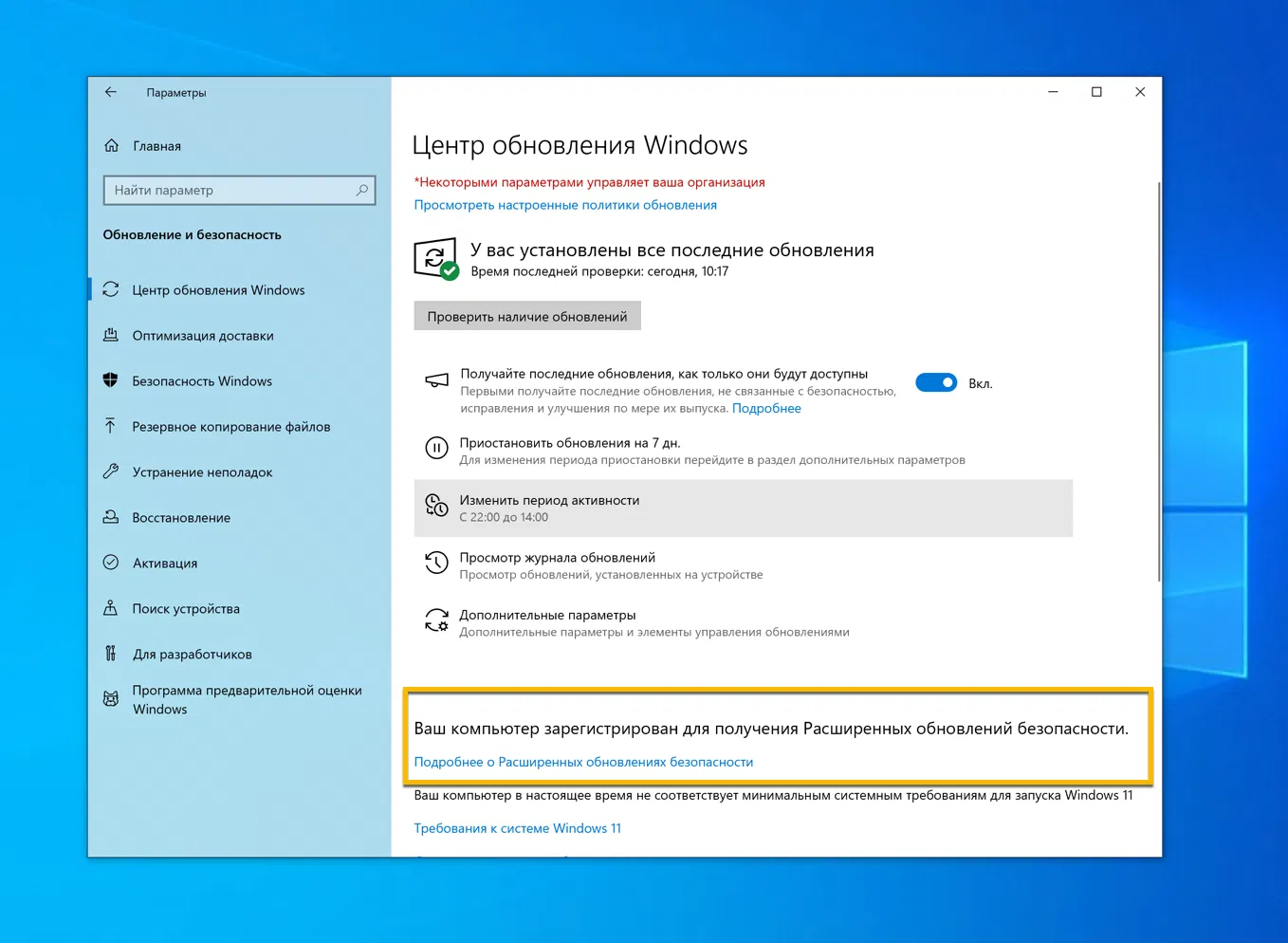Click the update status icon with green check
Viewport: 1288px width, 943px height.
click(x=436, y=259)
